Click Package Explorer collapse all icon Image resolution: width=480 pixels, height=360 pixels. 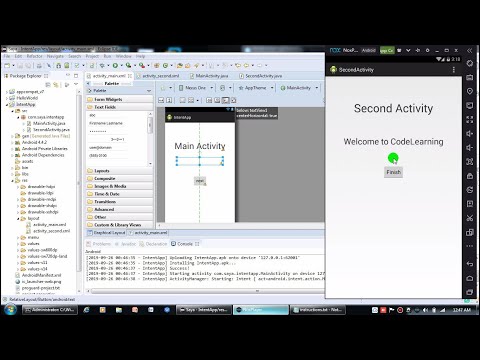[48, 85]
